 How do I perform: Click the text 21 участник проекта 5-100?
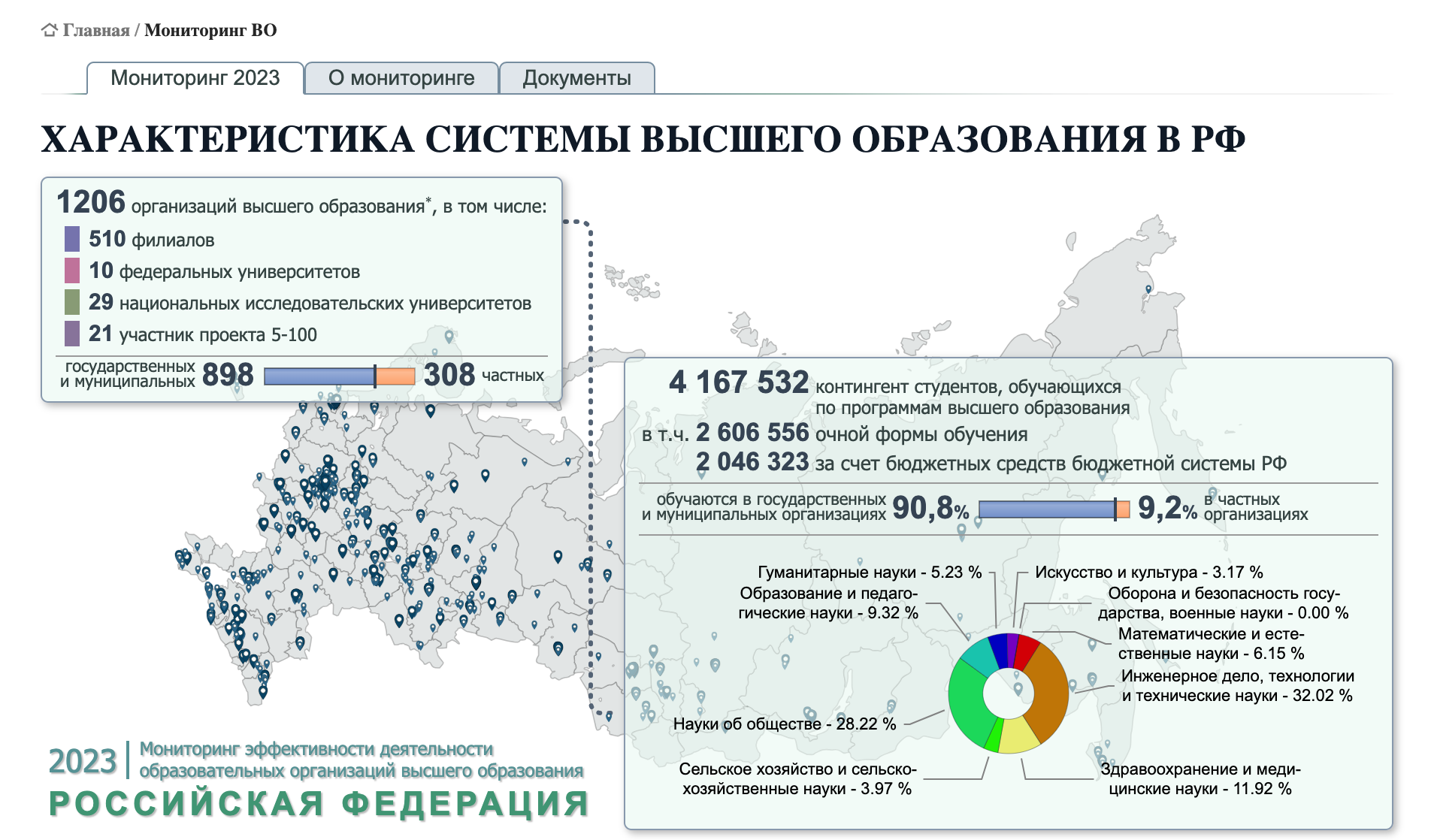coord(203,334)
